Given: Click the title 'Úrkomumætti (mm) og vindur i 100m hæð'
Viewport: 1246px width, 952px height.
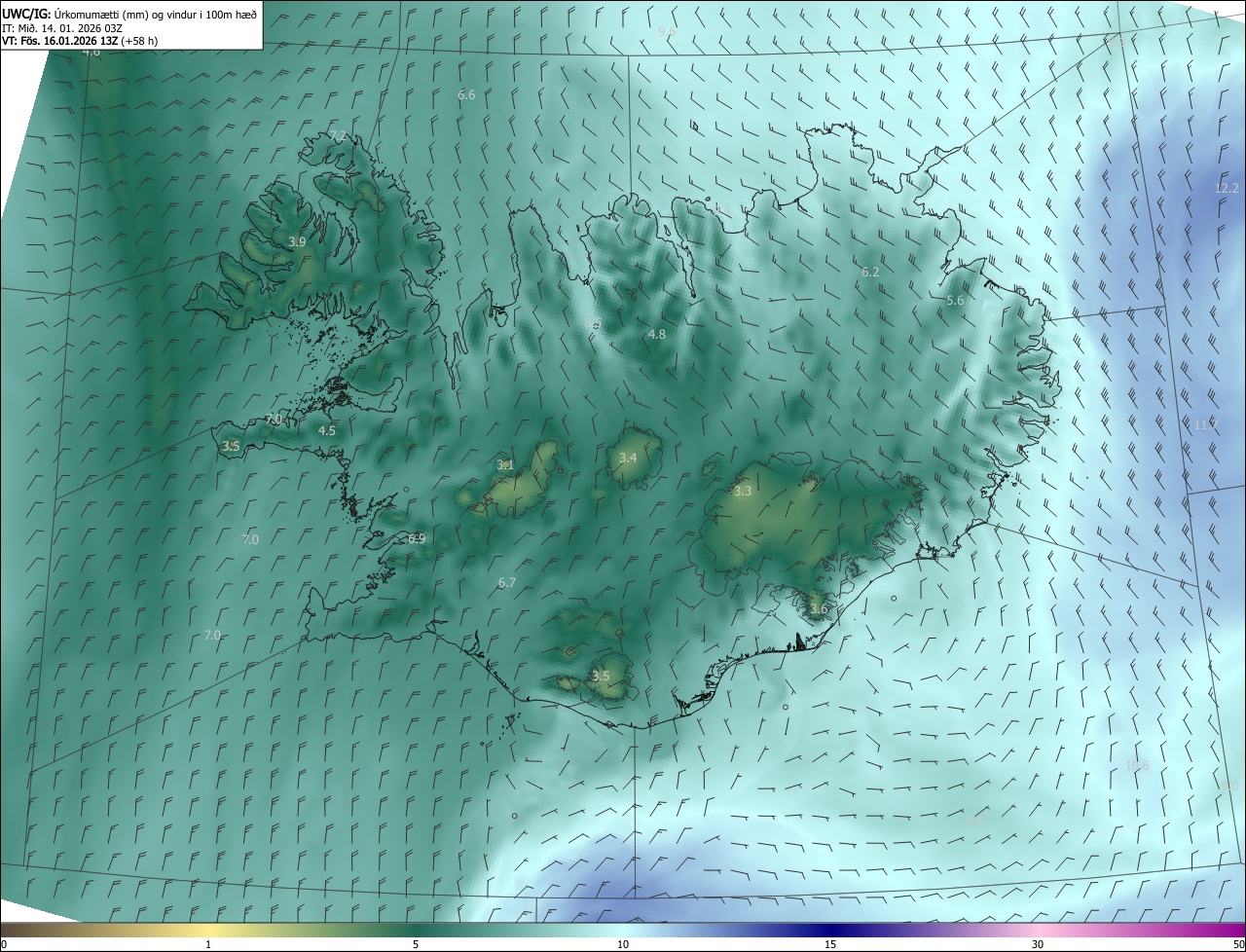Looking at the screenshot, I should click(155, 14).
